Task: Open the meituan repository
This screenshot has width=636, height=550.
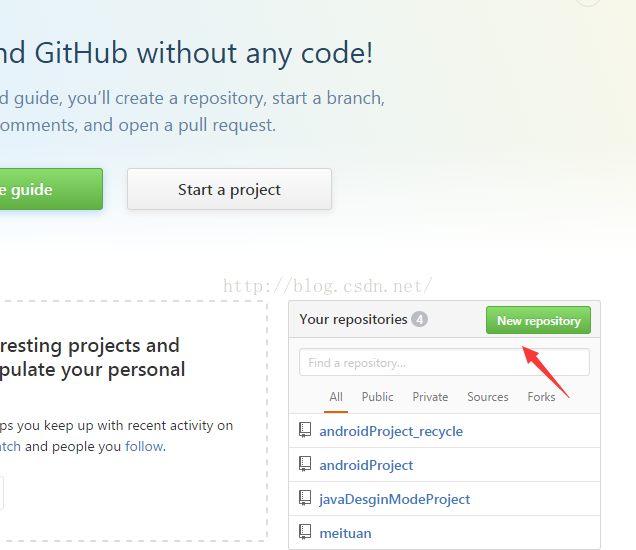Action: tap(346, 533)
